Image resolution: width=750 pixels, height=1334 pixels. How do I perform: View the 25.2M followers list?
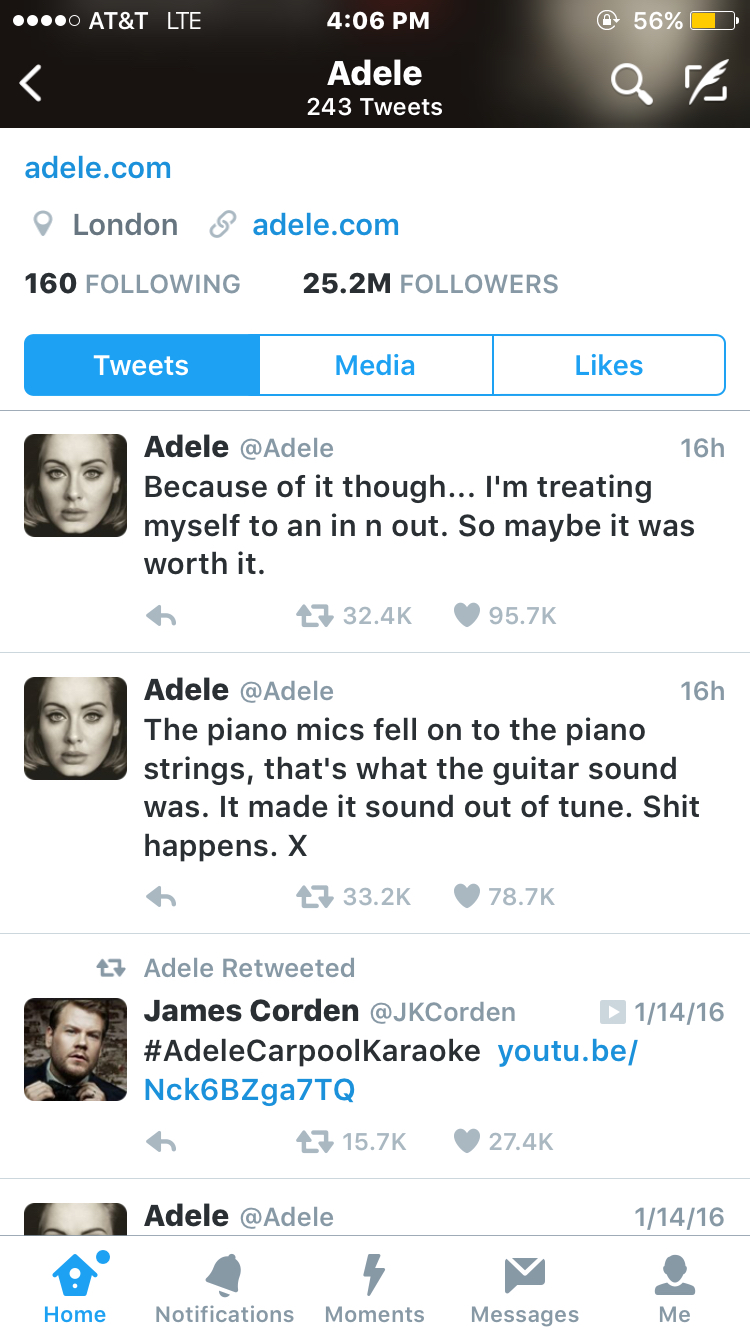click(x=430, y=284)
